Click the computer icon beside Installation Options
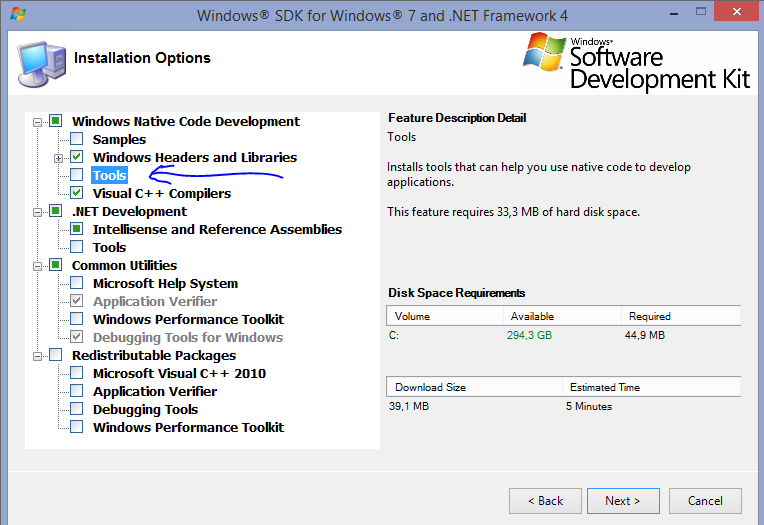This screenshot has height=525, width=764. [x=40, y=63]
